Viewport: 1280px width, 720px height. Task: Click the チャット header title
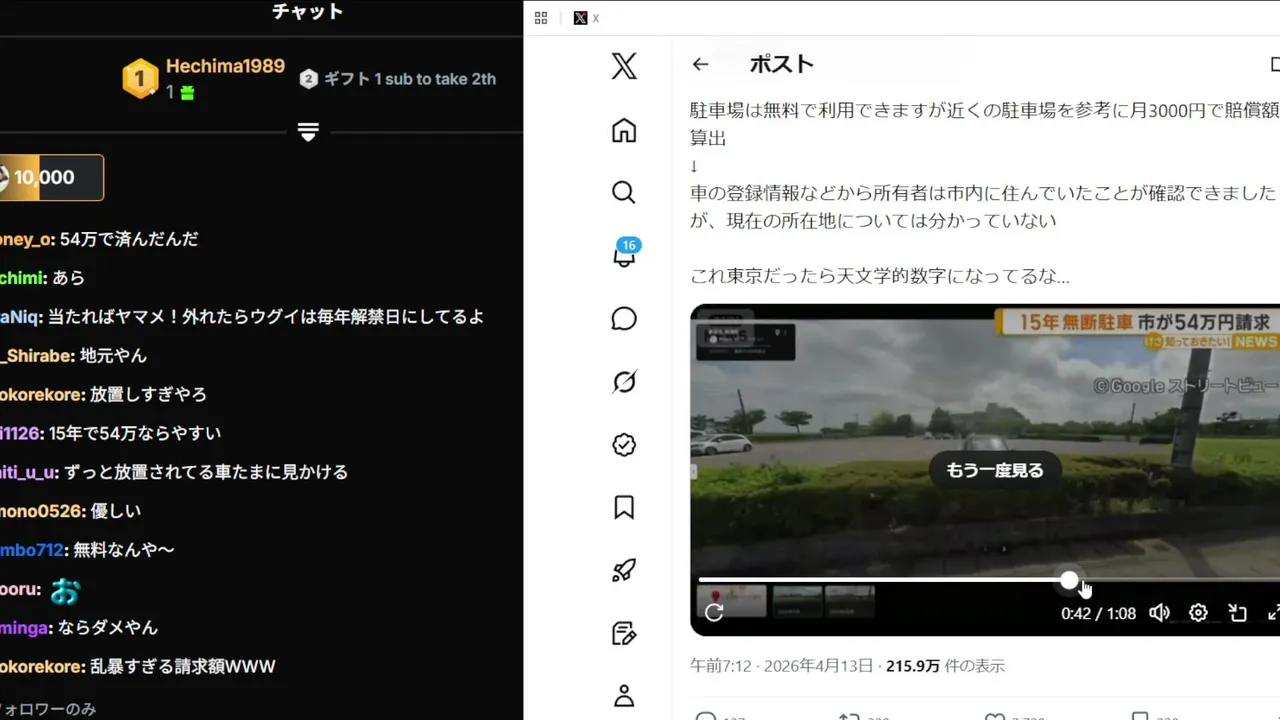[308, 12]
